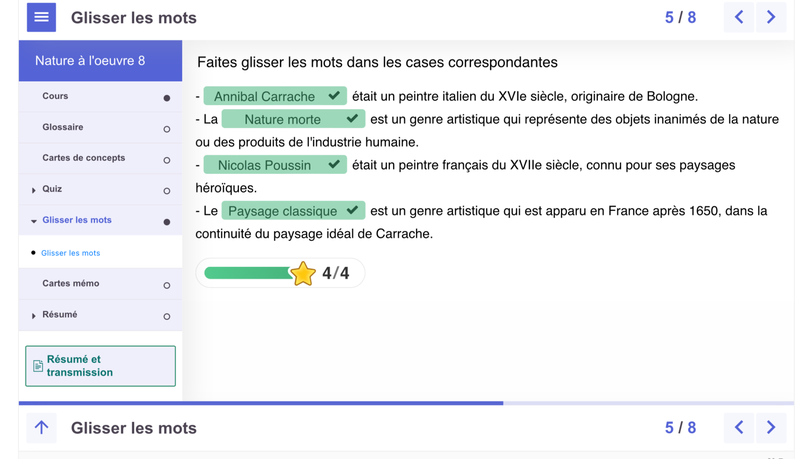Click the green 4/4 progress bar
This screenshot has width=800, height=459.
[x=247, y=273]
